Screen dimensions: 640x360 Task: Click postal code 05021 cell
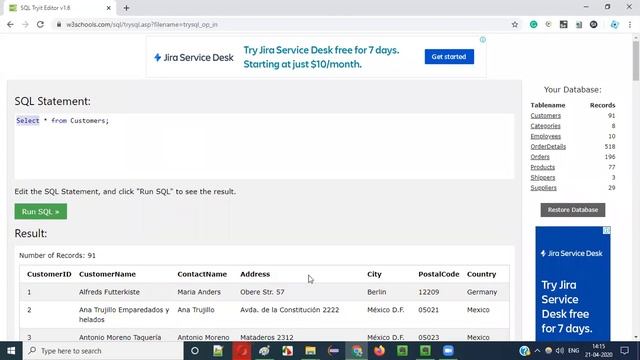429,310
